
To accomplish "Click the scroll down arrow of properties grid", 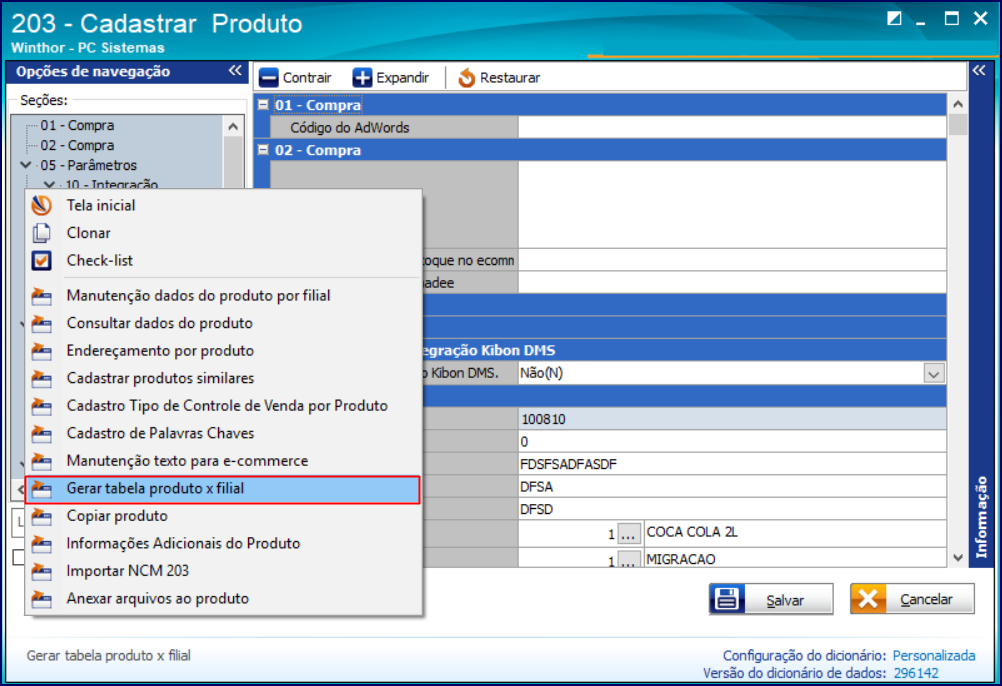I will [x=957, y=558].
